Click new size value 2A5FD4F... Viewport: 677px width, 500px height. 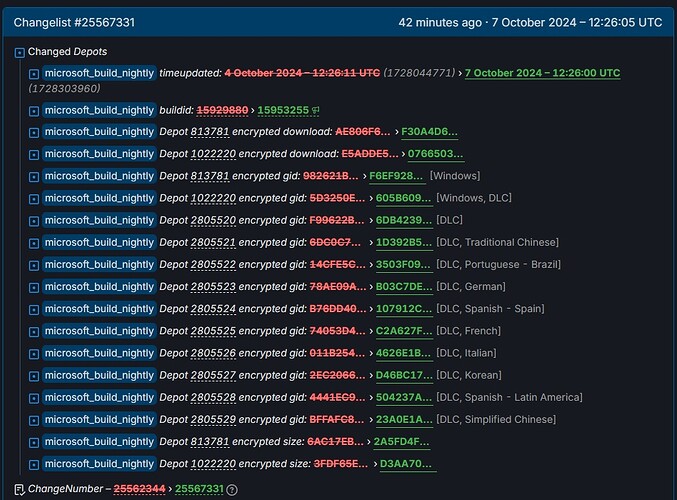(x=401, y=442)
